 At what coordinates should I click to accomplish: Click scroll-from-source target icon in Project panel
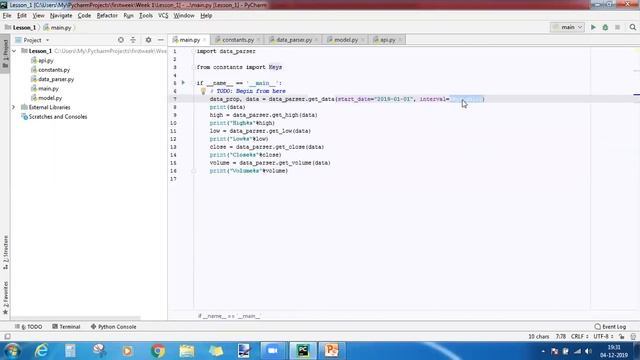tap(121, 40)
